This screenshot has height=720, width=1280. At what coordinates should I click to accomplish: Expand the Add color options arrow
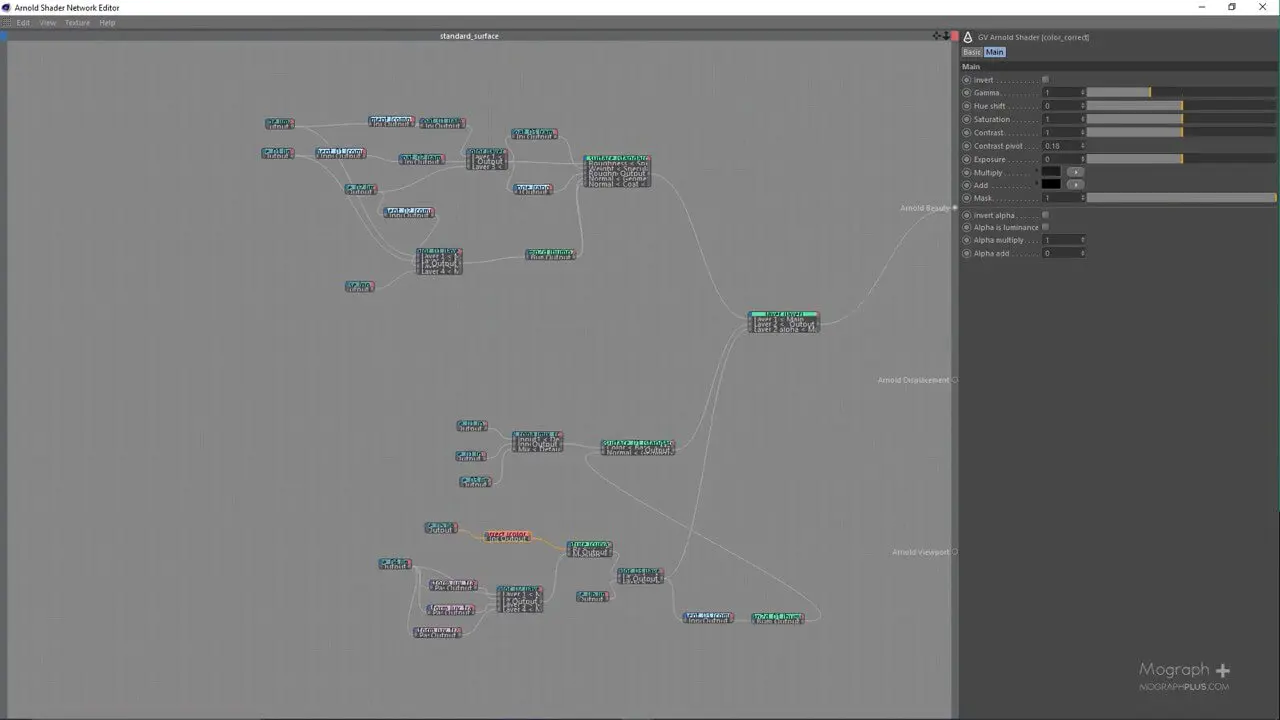1075,185
